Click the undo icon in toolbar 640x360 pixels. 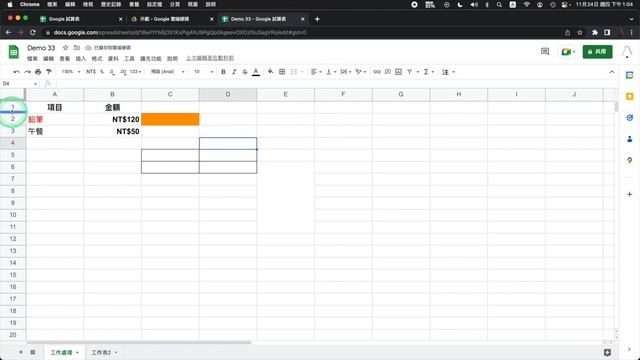click(16, 72)
